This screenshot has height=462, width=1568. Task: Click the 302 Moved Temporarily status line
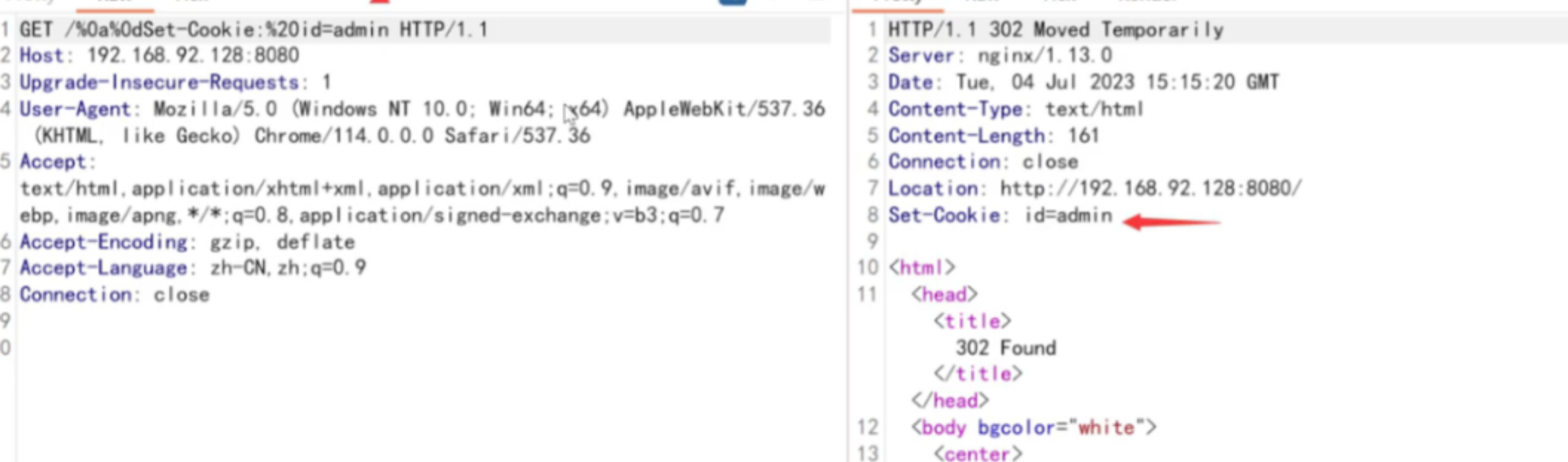point(1055,30)
